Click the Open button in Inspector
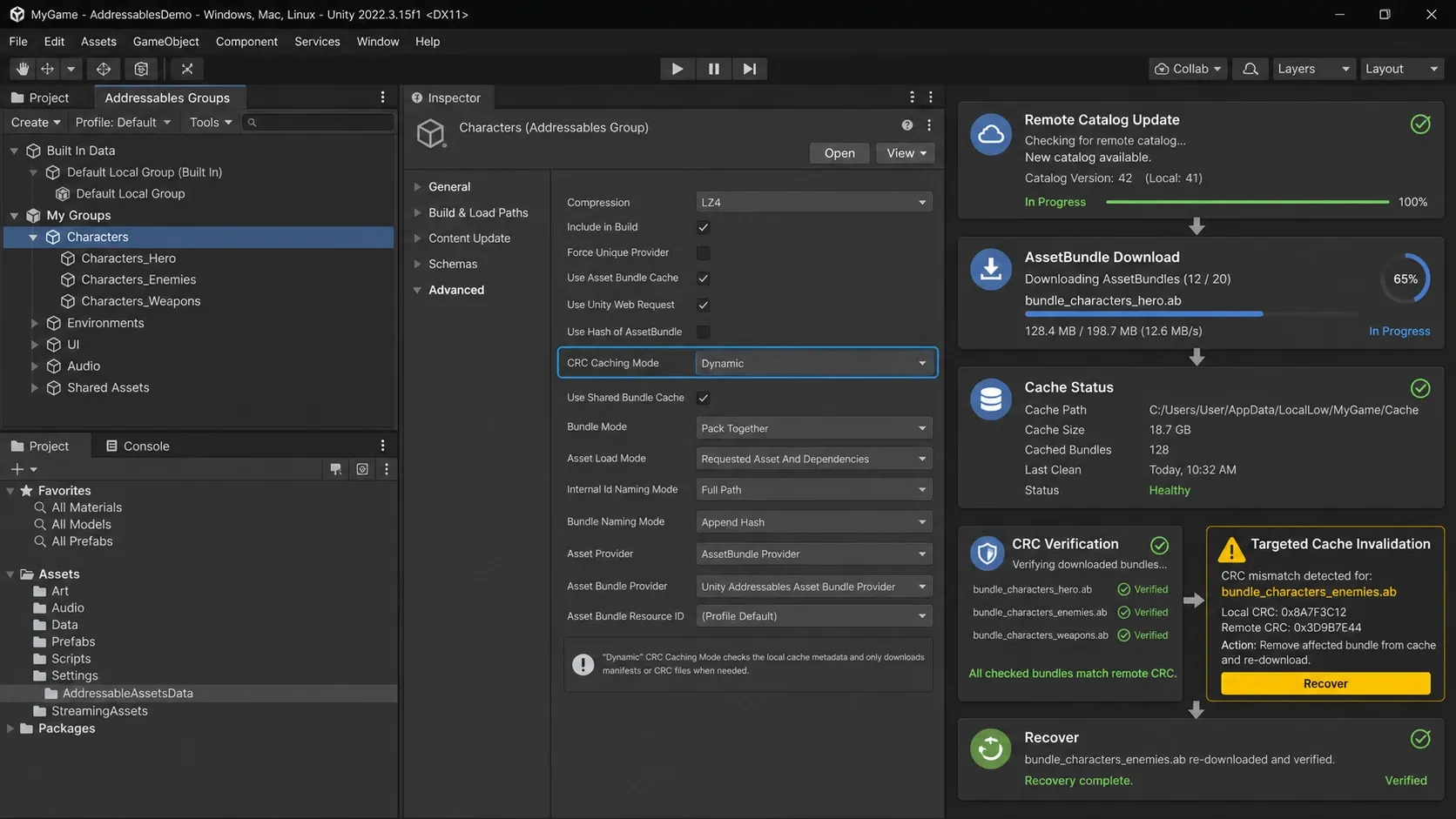The height and width of the screenshot is (819, 1456). tap(839, 152)
